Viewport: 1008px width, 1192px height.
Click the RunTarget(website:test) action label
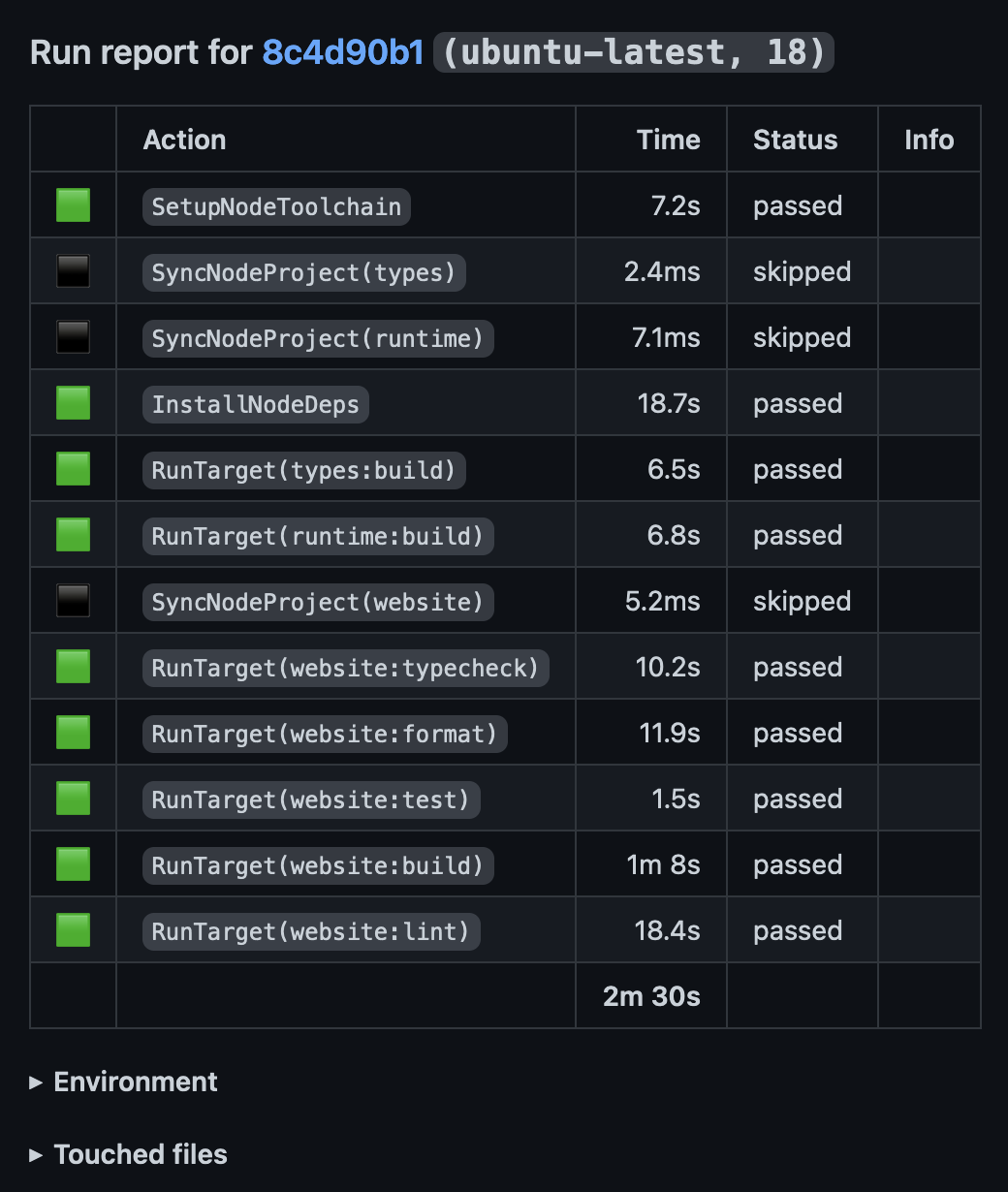310,800
